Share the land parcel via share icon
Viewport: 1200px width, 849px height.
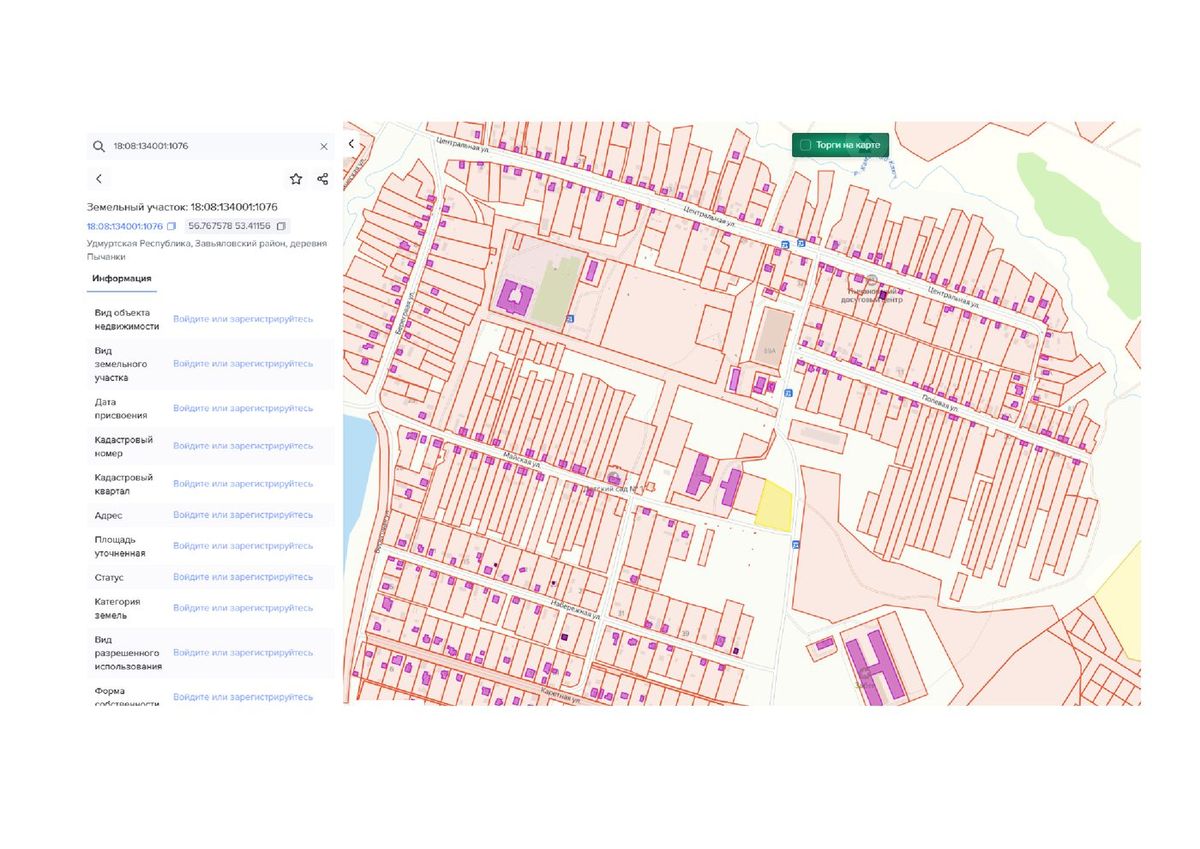pyautogui.click(x=323, y=179)
